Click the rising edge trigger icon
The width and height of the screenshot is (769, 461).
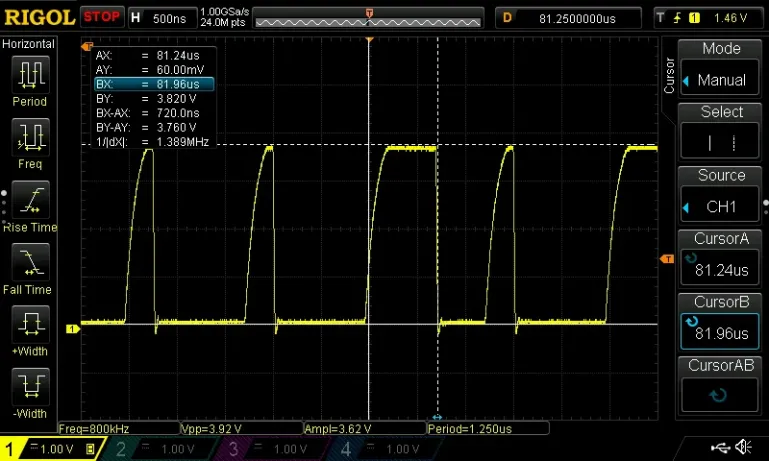677,18
